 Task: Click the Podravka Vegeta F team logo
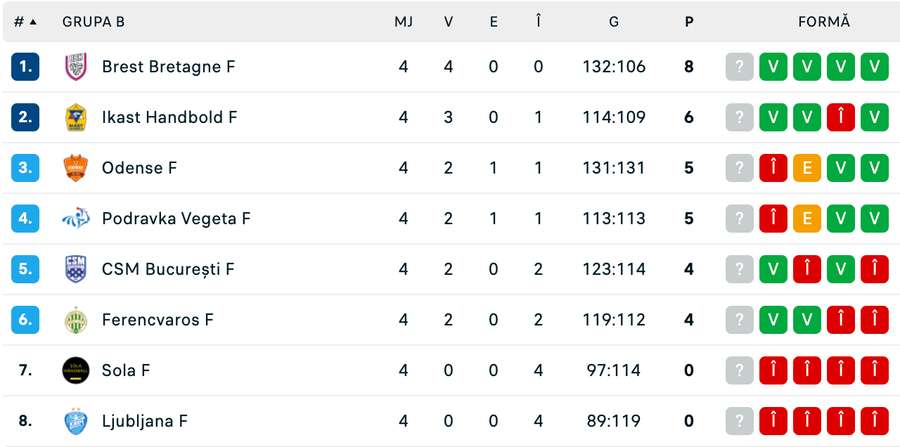pos(76,218)
